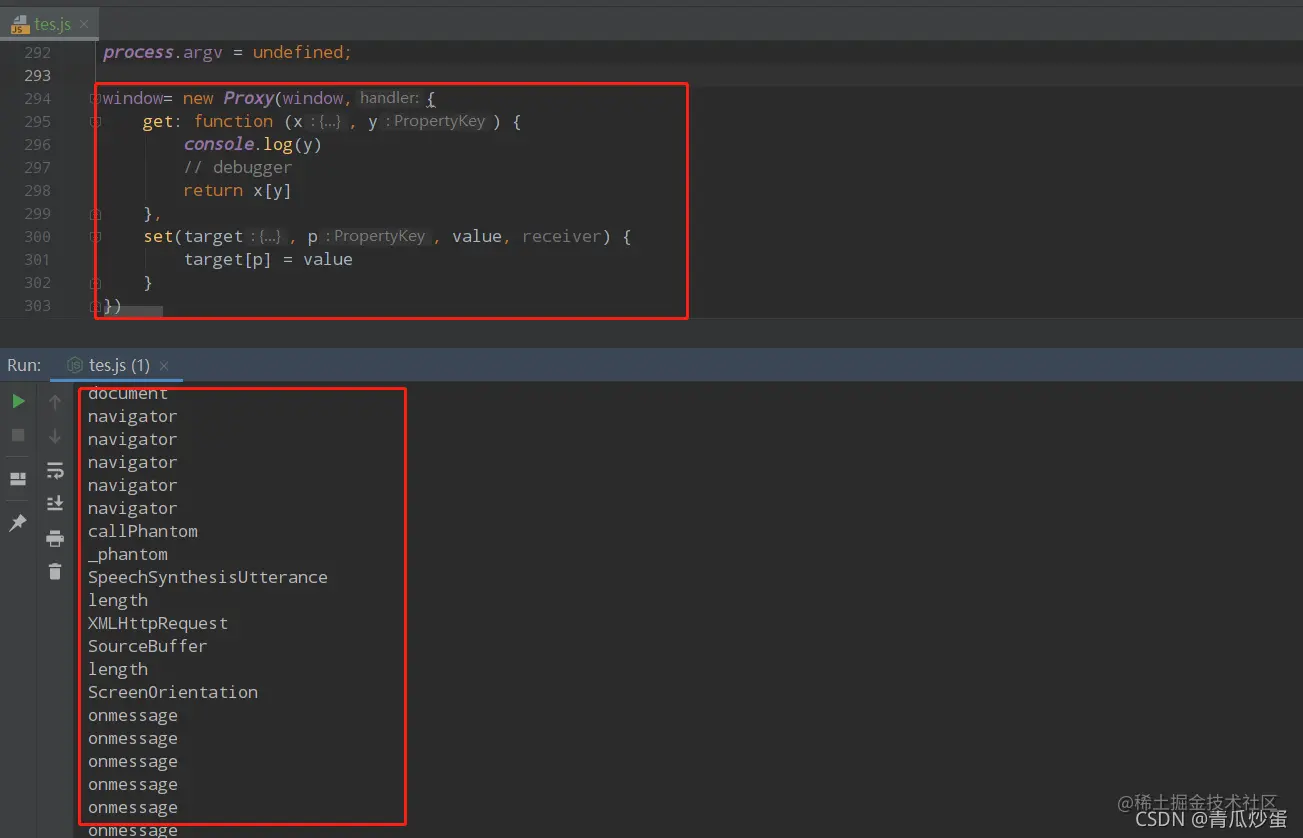
Task: Click line number 292 in the gutter
Action: click(x=37, y=52)
